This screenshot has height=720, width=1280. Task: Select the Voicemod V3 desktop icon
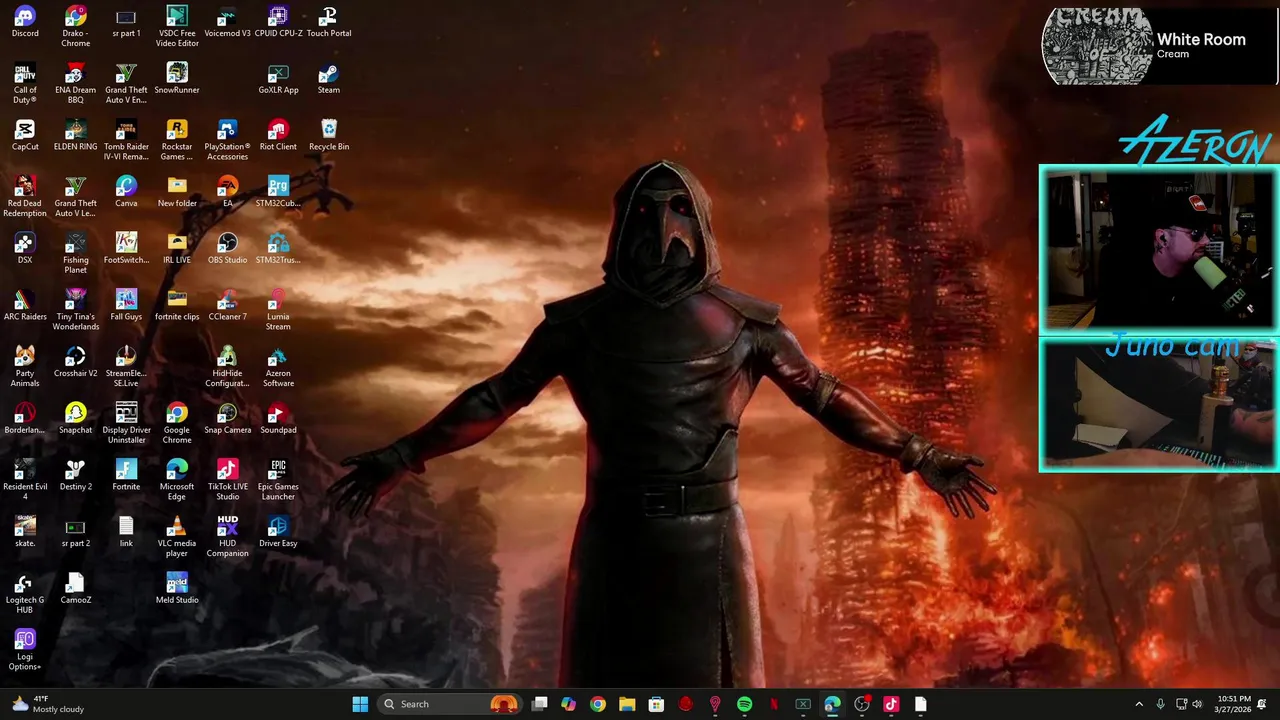click(227, 22)
